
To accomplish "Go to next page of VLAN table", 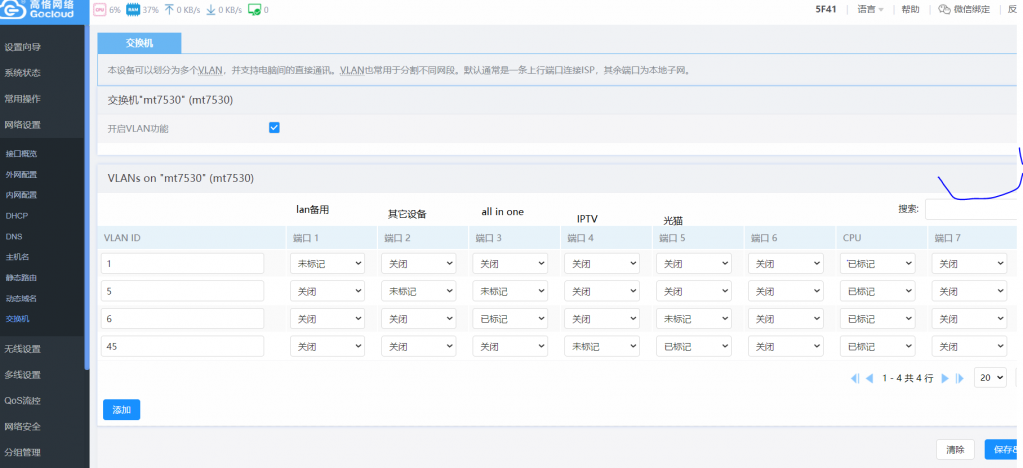I will point(945,379).
